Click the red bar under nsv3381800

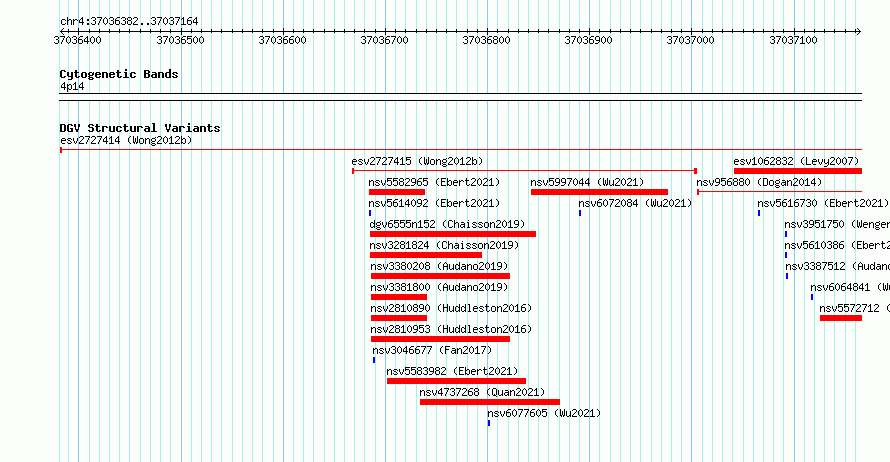tap(399, 297)
